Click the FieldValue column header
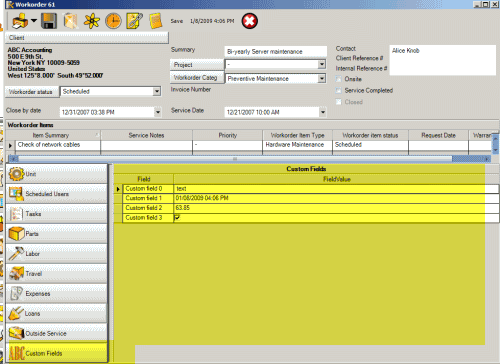Screen dimensions: 500x364 [336, 179]
